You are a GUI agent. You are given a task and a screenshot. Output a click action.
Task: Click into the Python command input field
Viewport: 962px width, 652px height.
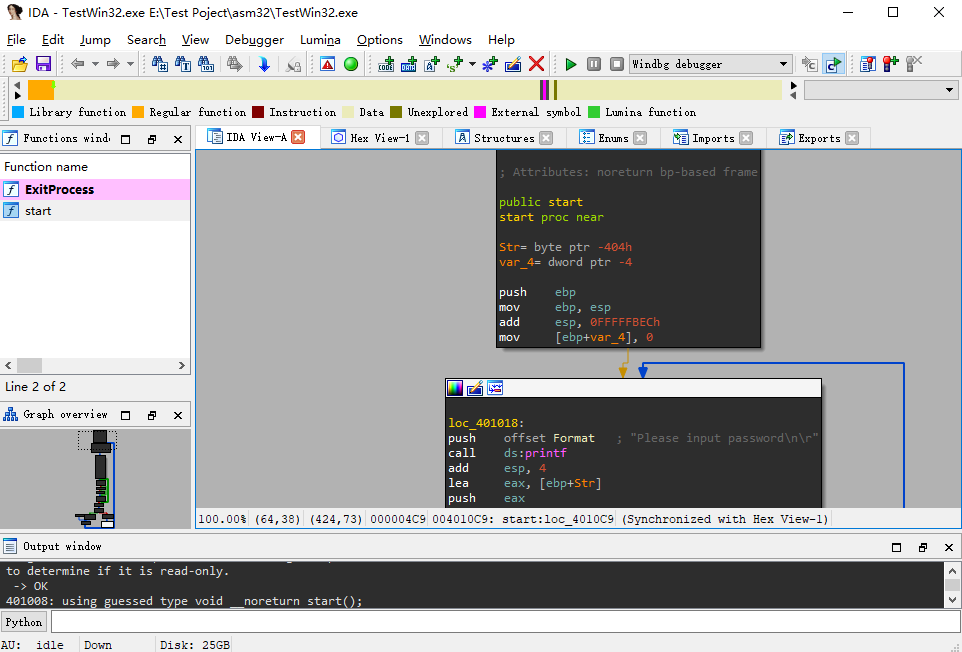506,622
